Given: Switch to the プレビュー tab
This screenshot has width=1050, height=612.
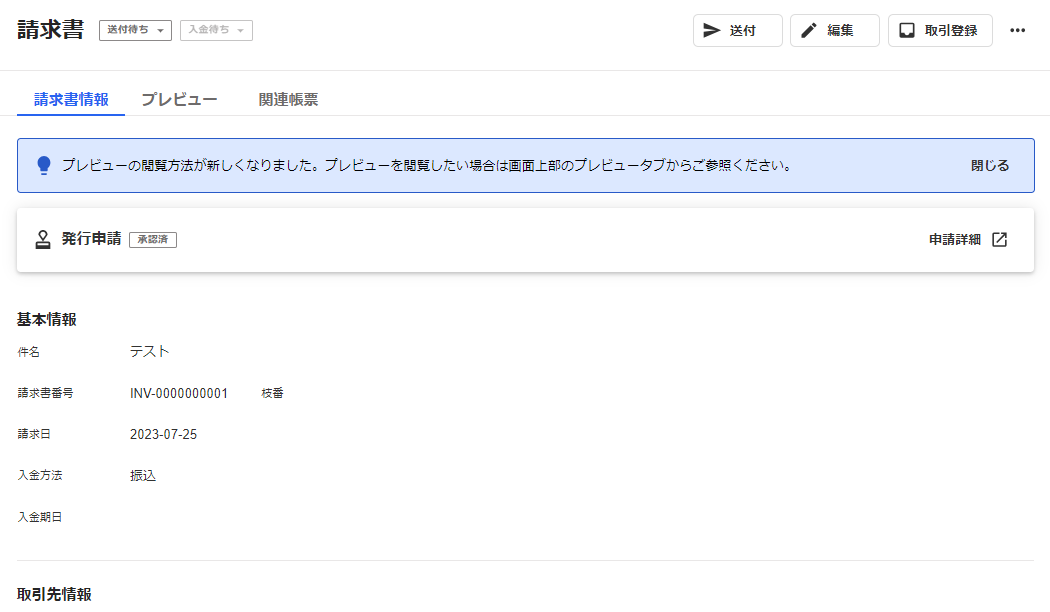Looking at the screenshot, I should pos(179,99).
